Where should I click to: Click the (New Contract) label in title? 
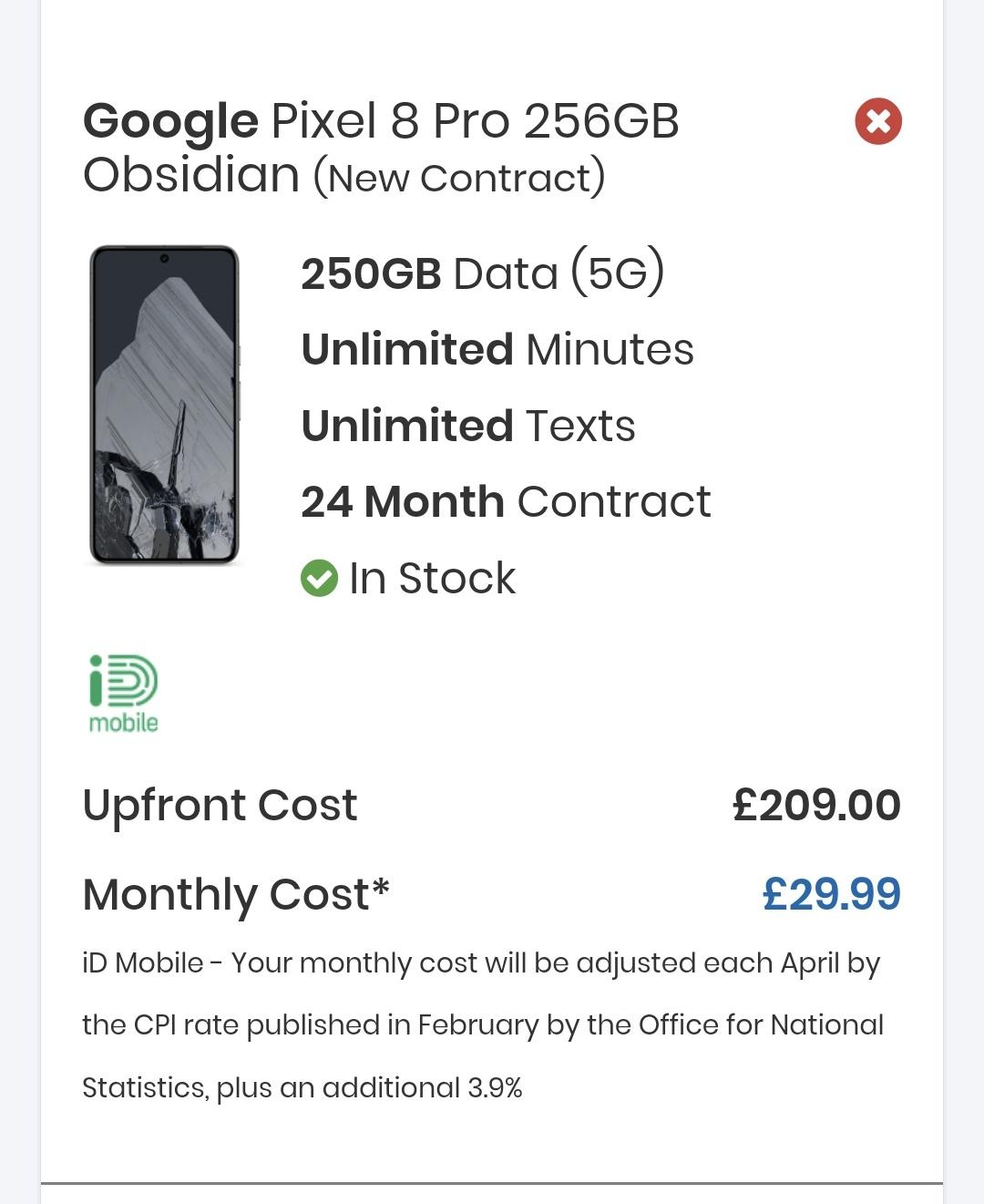click(x=459, y=178)
